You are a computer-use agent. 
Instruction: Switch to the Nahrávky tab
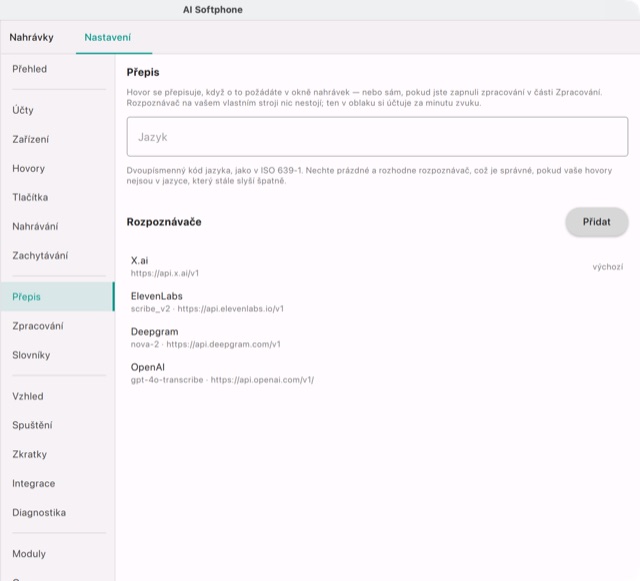[x=31, y=37]
